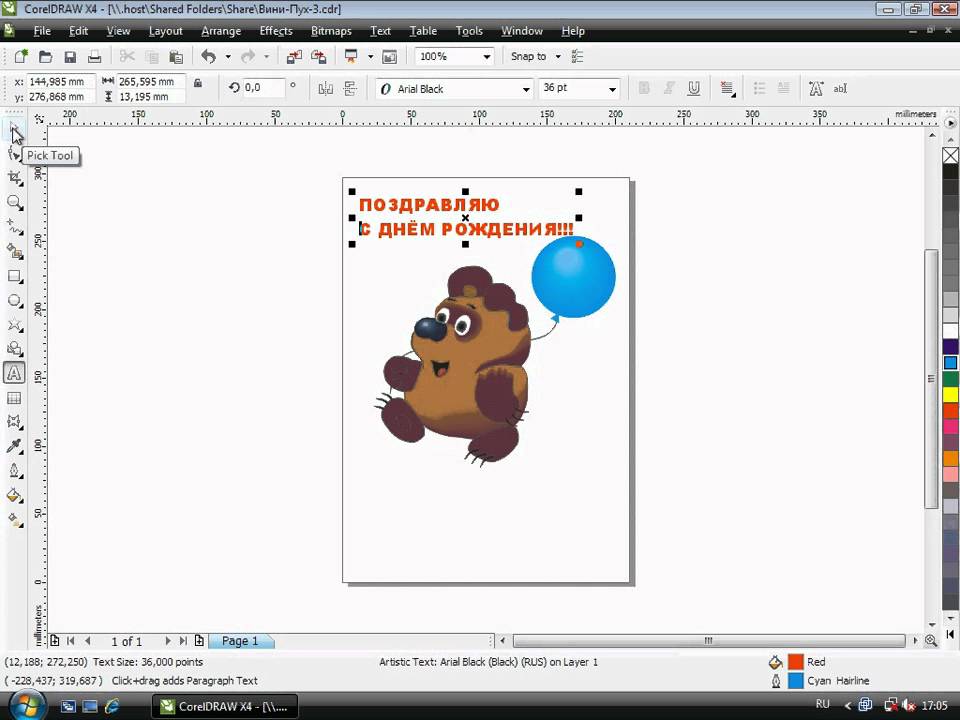Pick the yellow color swatch
Screen dimensions: 960x720
[x=950, y=394]
